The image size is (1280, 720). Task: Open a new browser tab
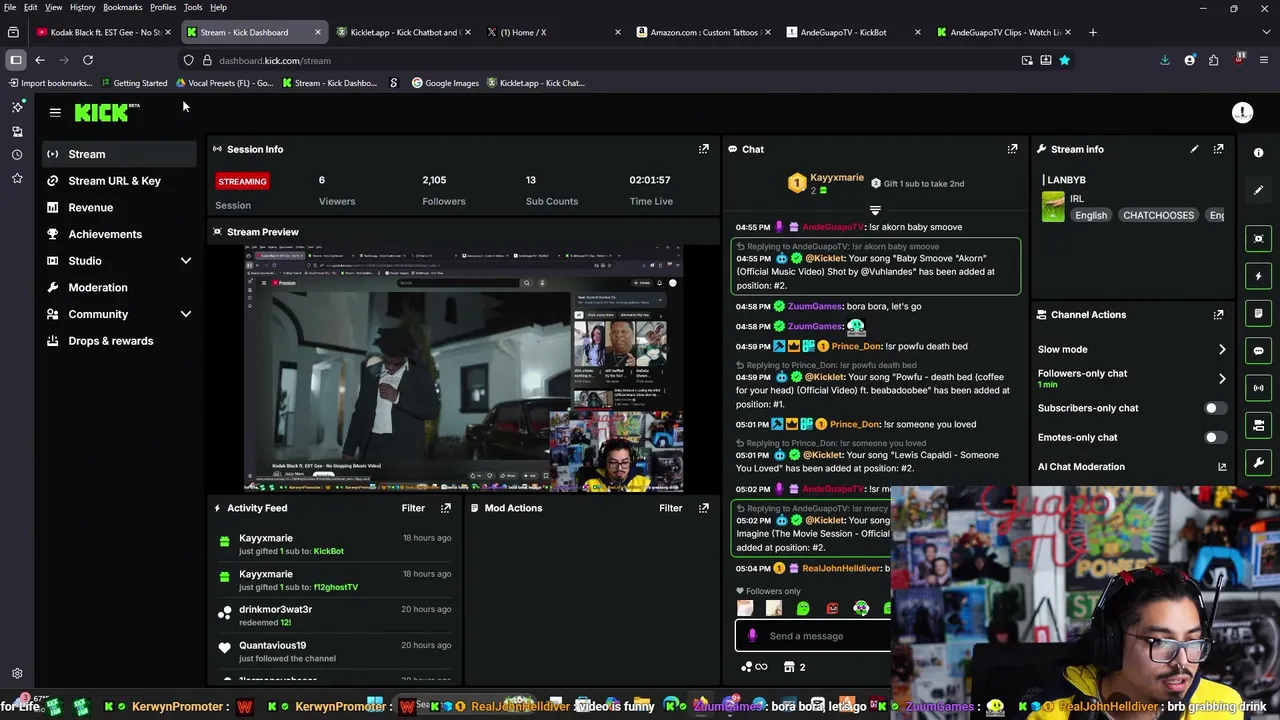pos(1092,32)
